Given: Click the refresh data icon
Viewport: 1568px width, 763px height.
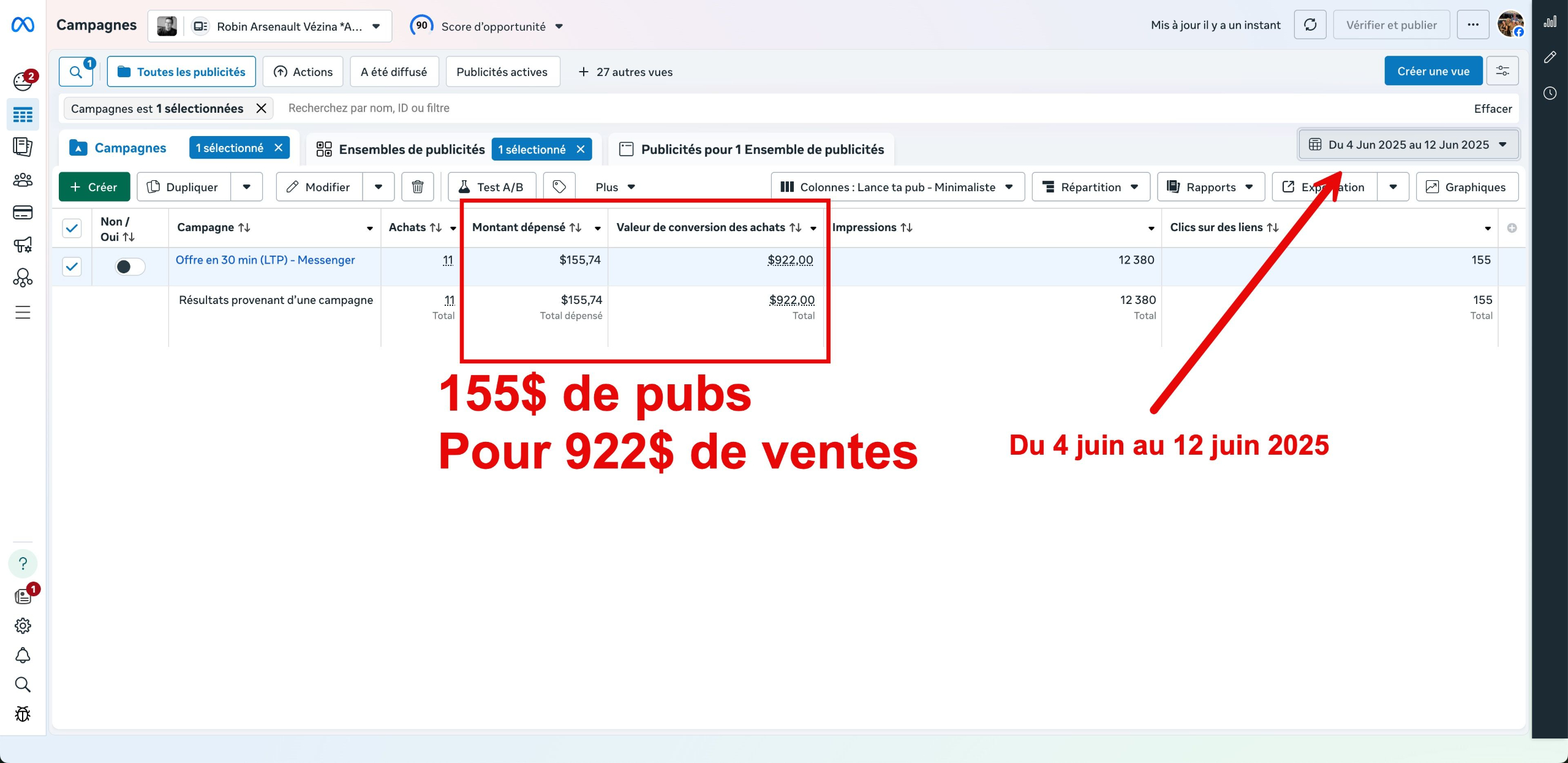Looking at the screenshot, I should pos(1310,25).
